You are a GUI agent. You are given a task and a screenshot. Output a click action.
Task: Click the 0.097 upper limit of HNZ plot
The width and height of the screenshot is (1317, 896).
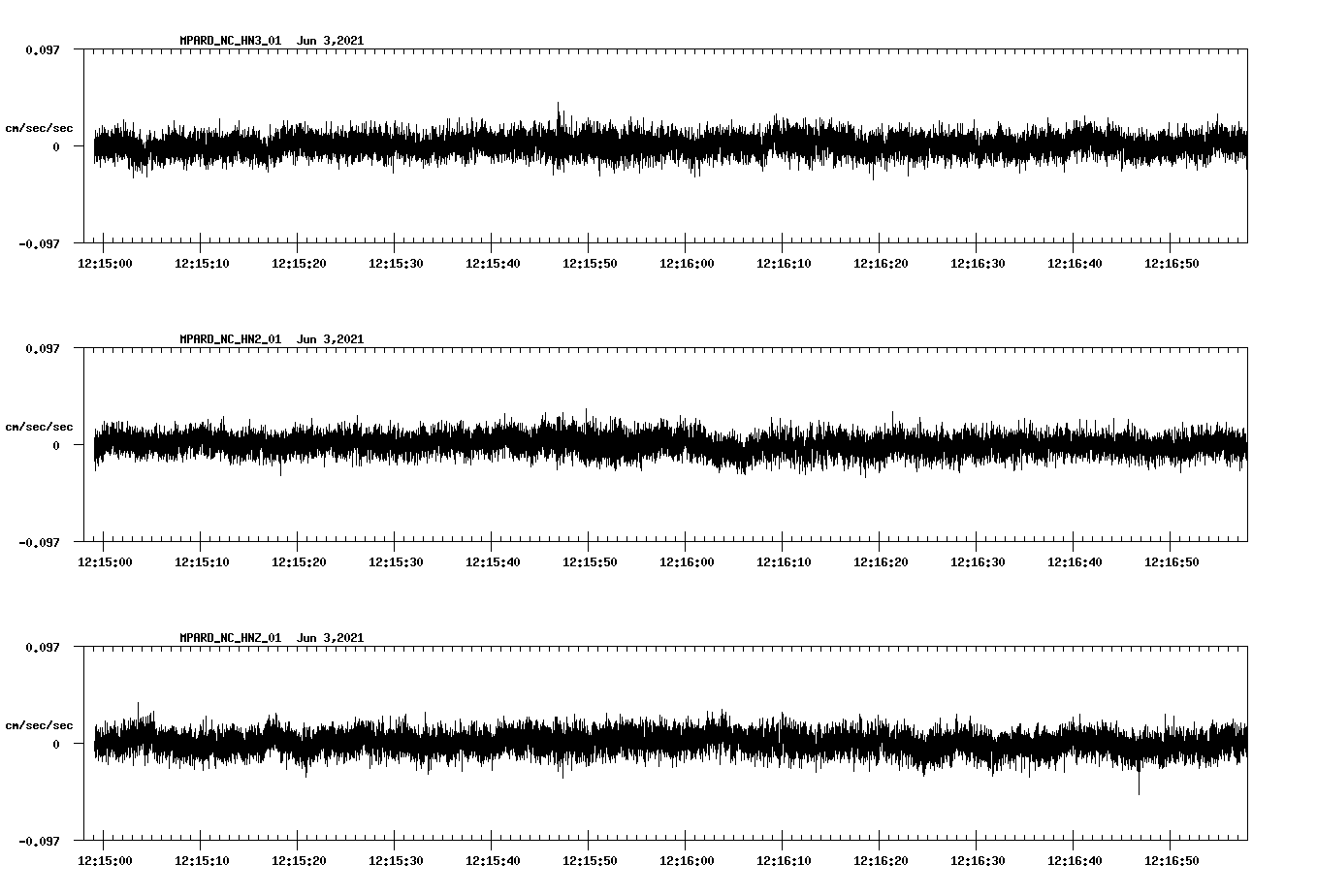[42, 647]
